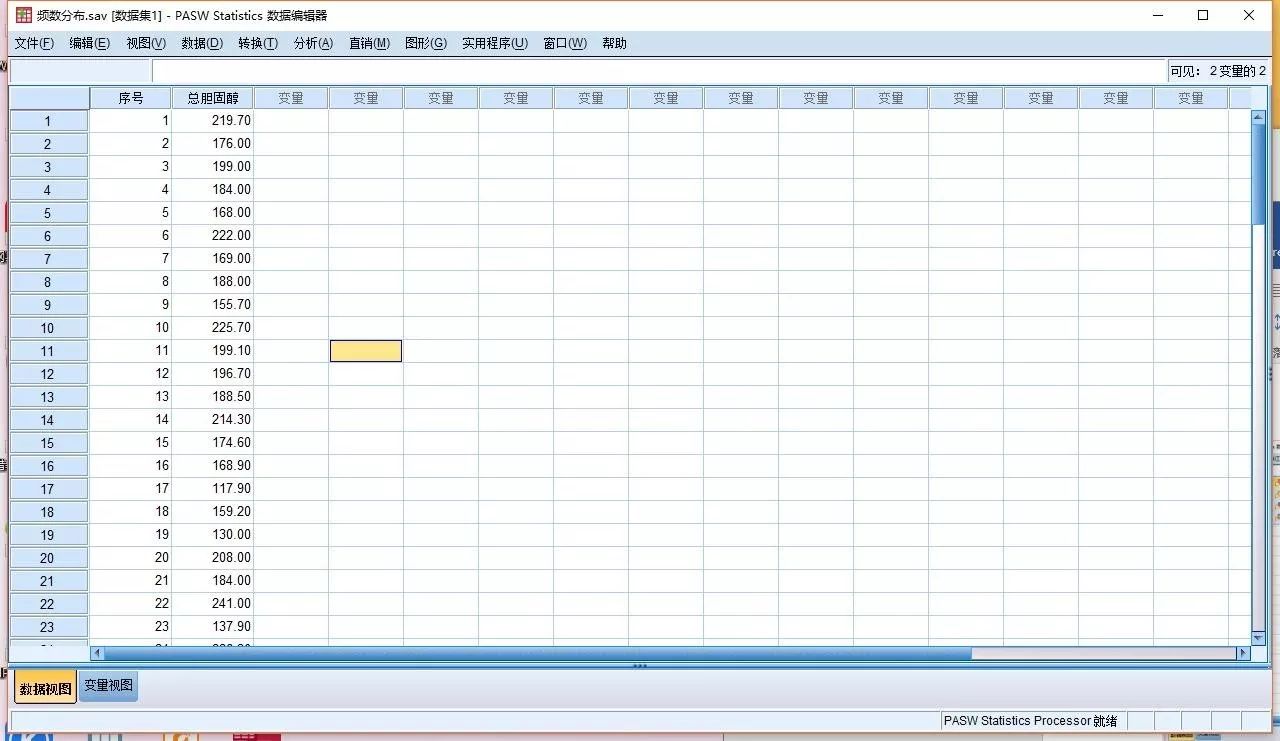Select the 序号 column header

130,98
